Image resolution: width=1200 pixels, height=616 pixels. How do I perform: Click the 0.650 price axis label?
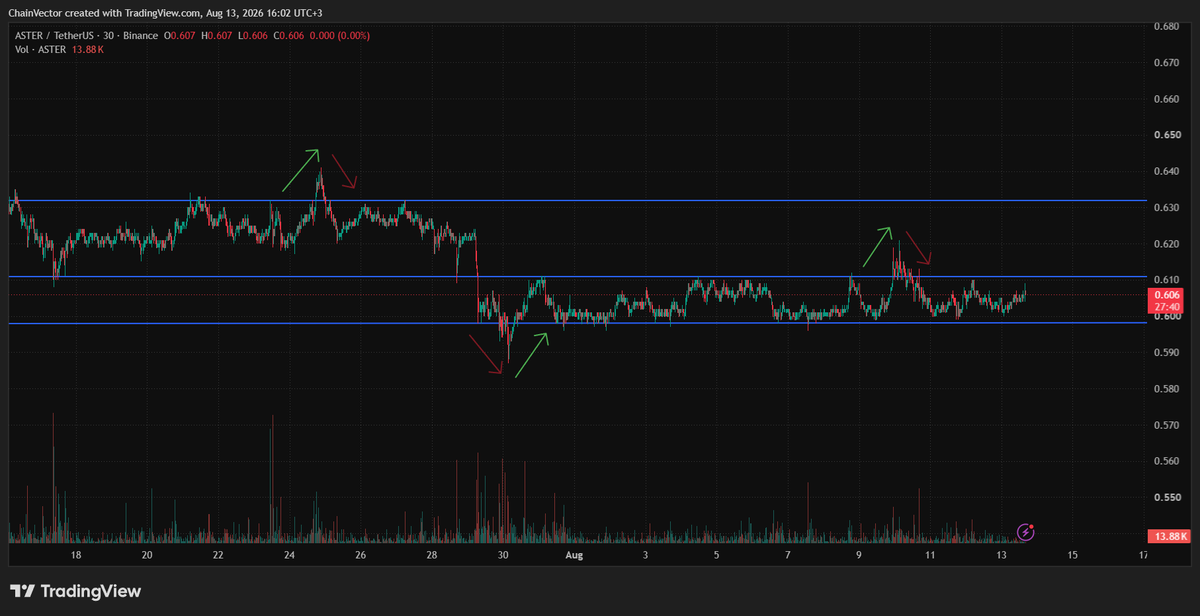click(x=1167, y=135)
